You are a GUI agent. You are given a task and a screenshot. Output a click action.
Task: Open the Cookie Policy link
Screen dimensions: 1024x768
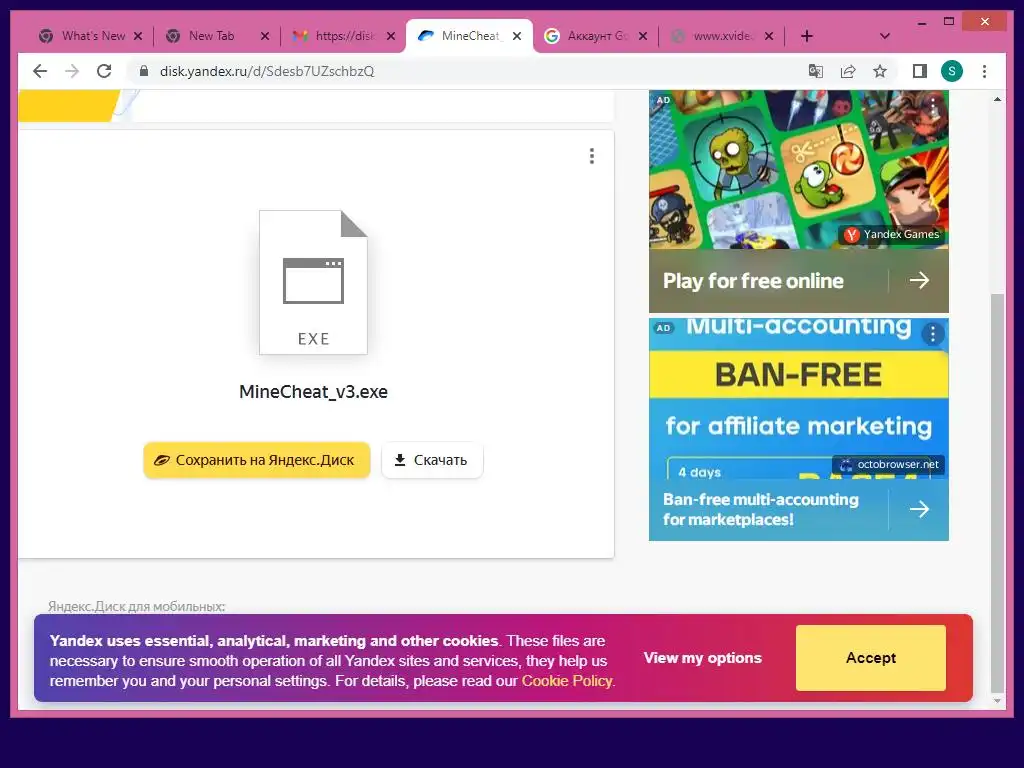click(567, 680)
